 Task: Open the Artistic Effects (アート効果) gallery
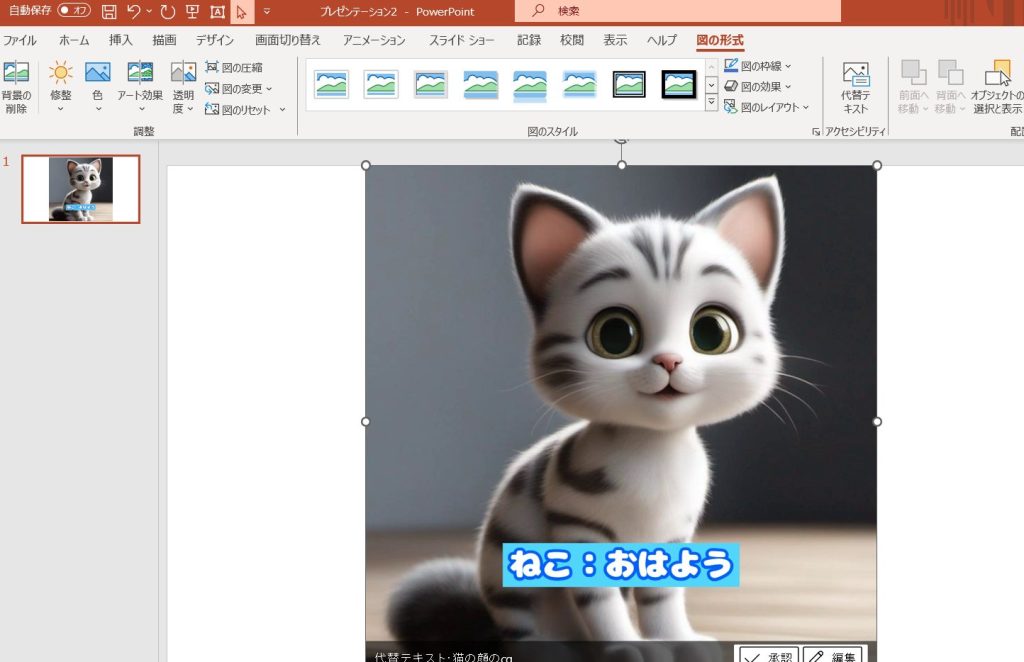(x=140, y=74)
